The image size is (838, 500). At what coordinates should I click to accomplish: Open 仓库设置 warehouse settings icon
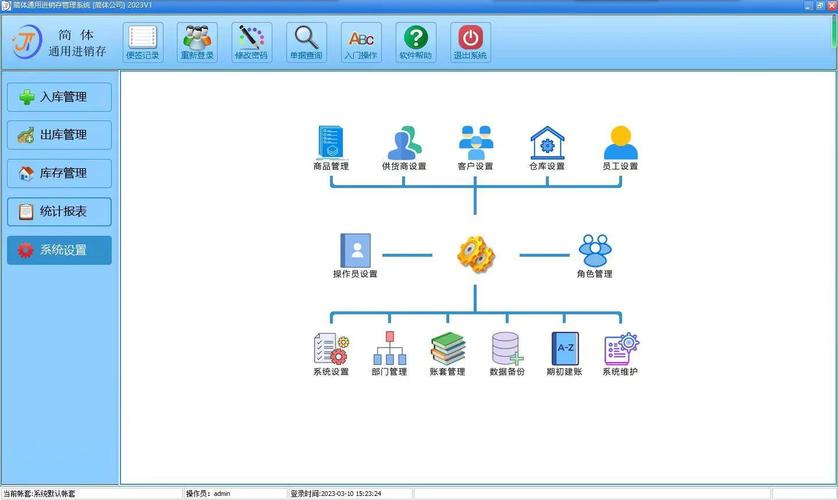(x=547, y=148)
